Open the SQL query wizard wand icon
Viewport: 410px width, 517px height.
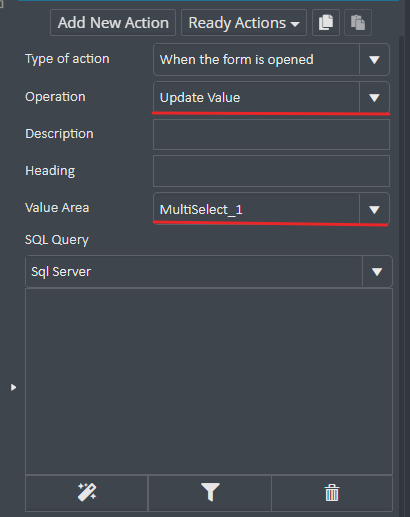point(87,492)
